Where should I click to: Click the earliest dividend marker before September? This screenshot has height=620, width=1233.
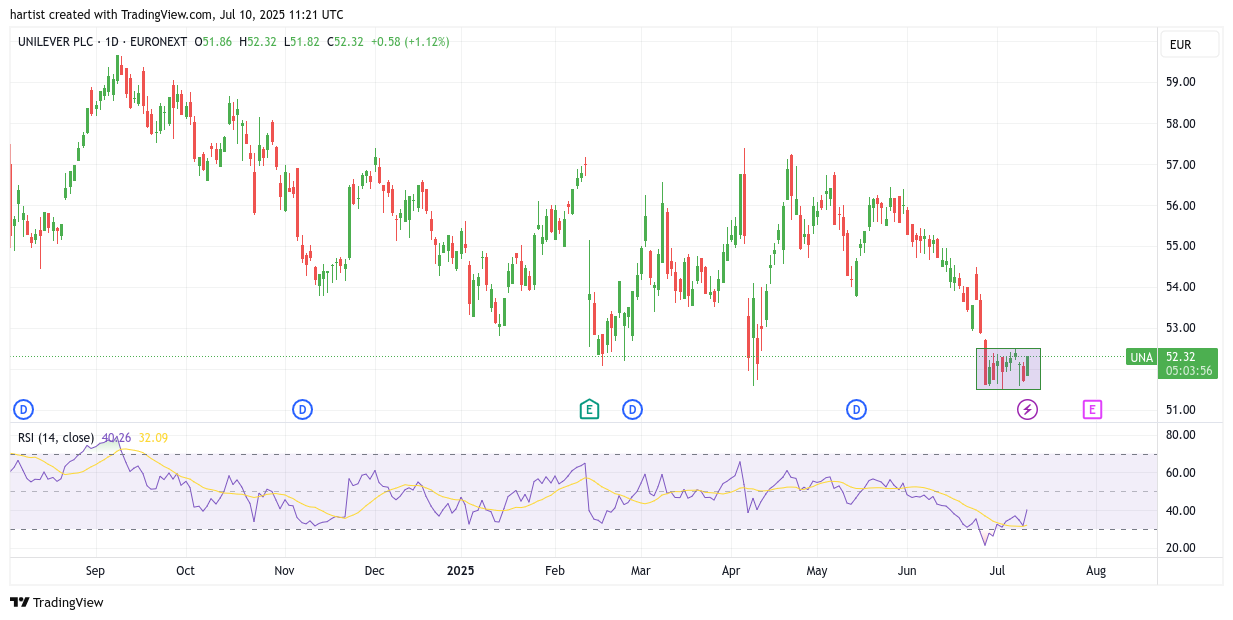click(23, 409)
